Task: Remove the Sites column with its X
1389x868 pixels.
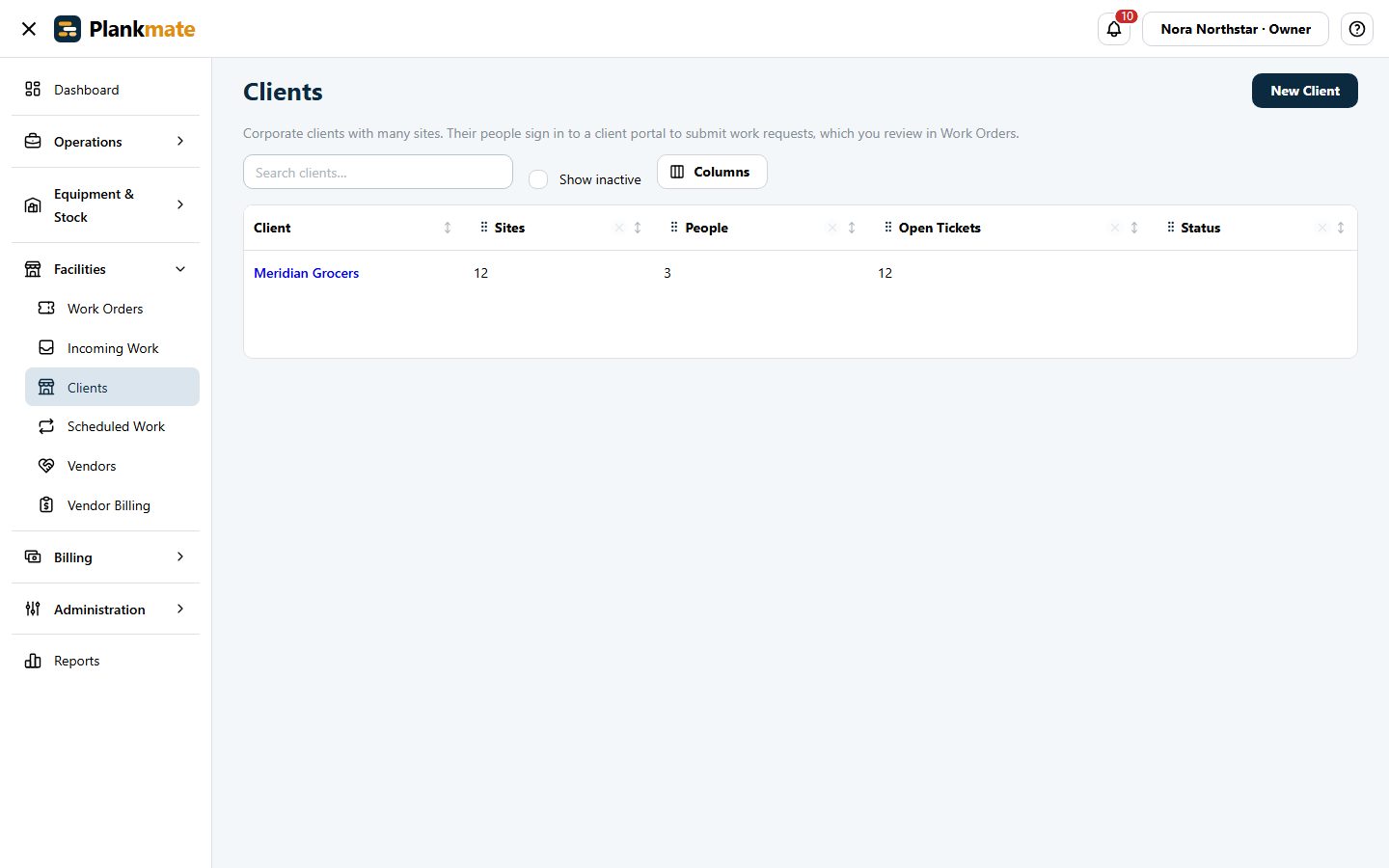Action: (619, 228)
